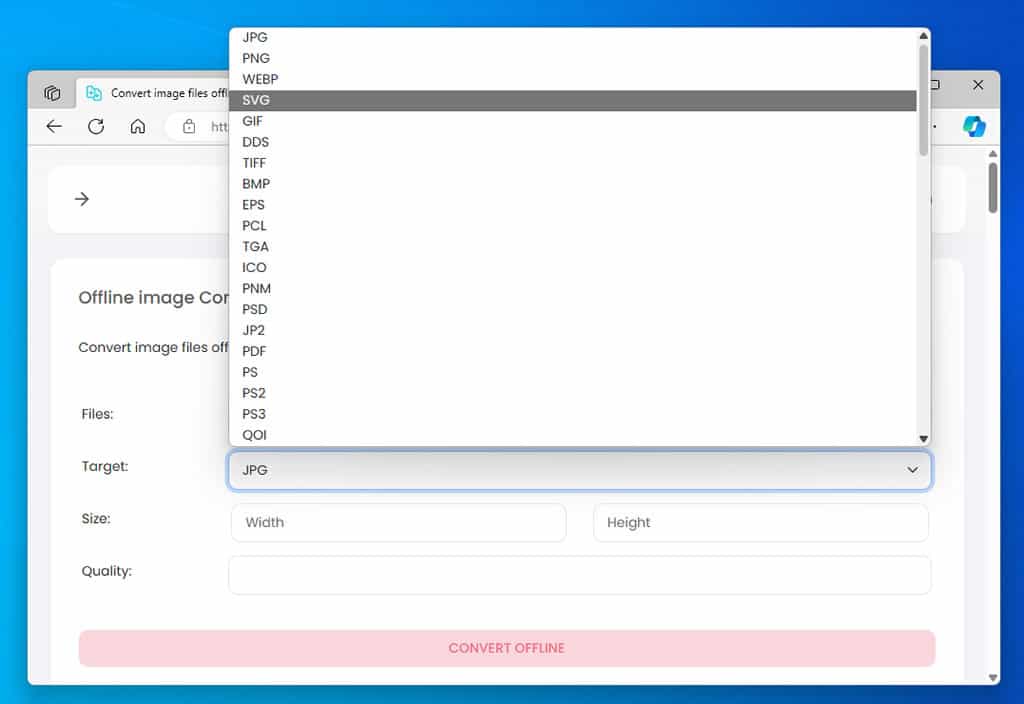Choose ICO from the list
Image resolution: width=1024 pixels, height=704 pixels.
(x=573, y=267)
